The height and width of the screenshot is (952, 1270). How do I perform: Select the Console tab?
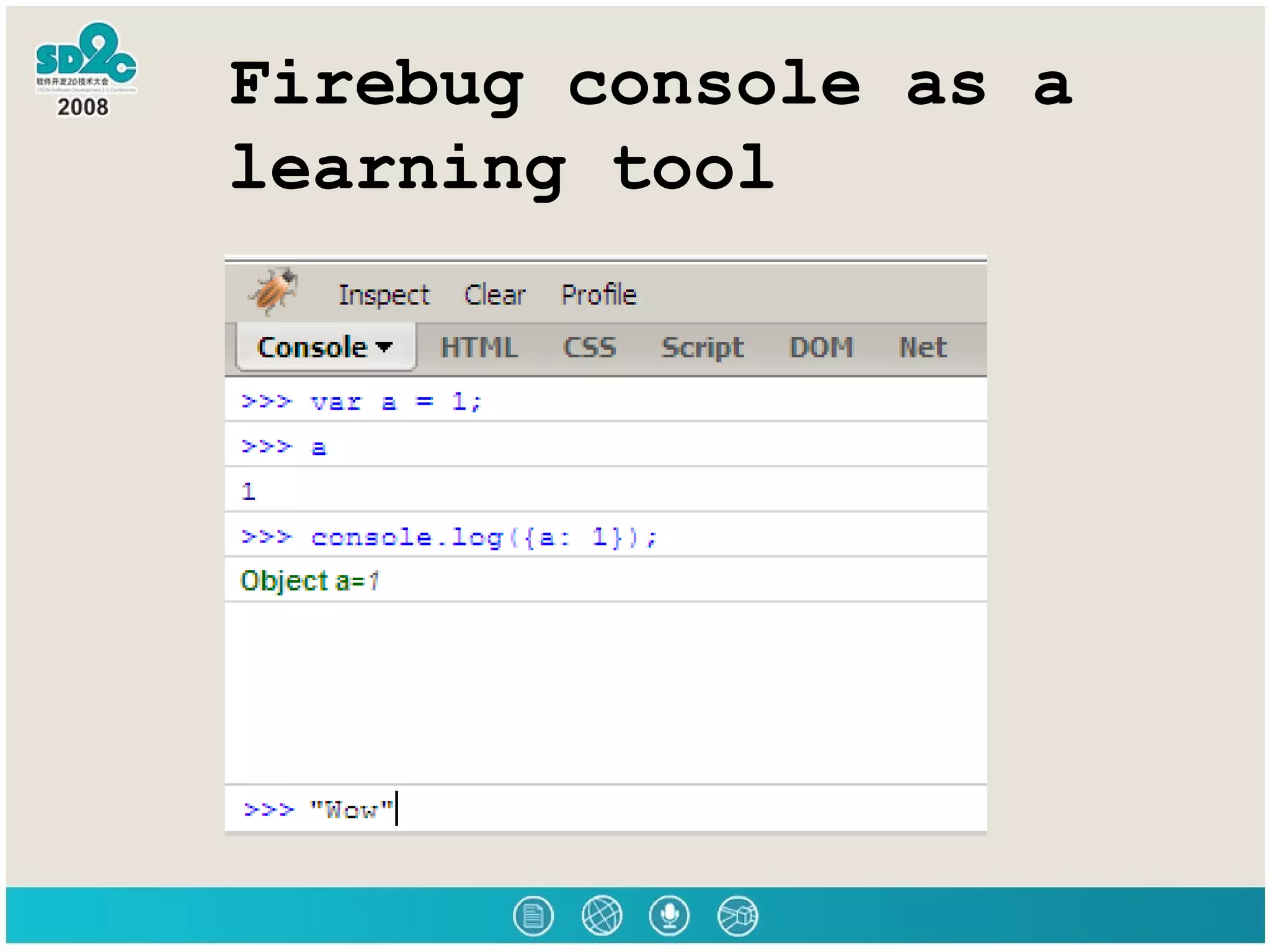click(x=326, y=347)
